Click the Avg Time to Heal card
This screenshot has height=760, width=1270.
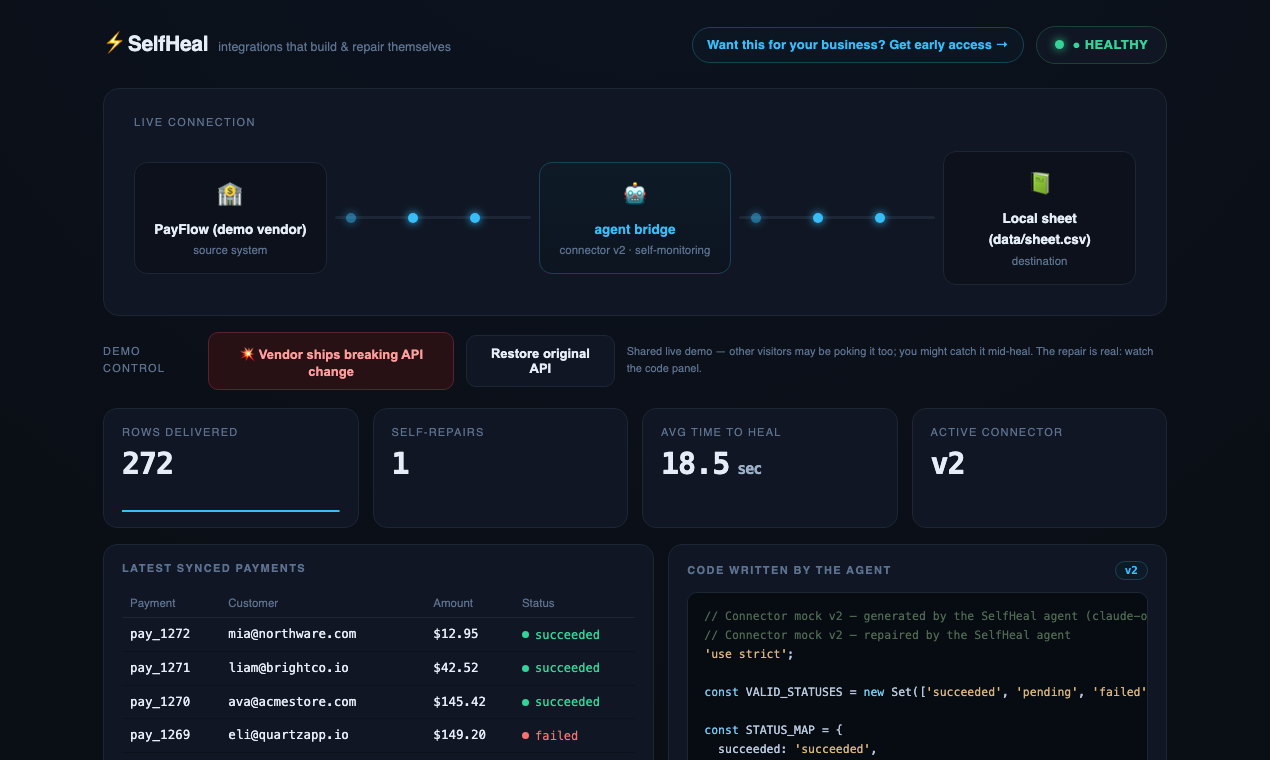pyautogui.click(x=769, y=467)
